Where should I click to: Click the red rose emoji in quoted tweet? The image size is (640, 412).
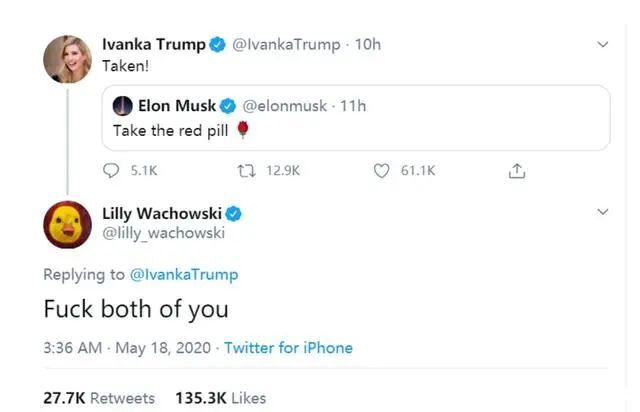(x=243, y=130)
